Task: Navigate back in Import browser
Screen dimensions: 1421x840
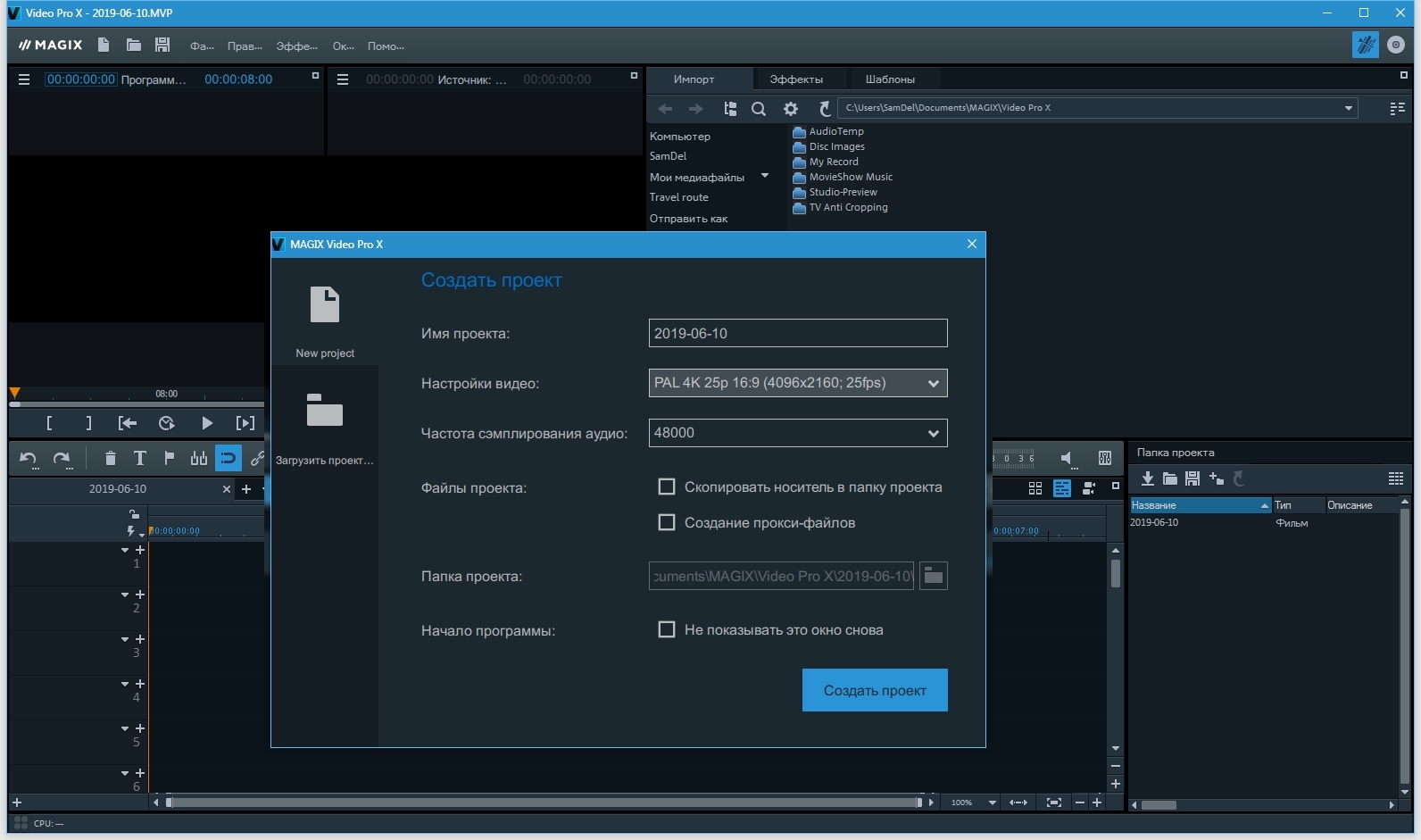Action: pyautogui.click(x=665, y=109)
